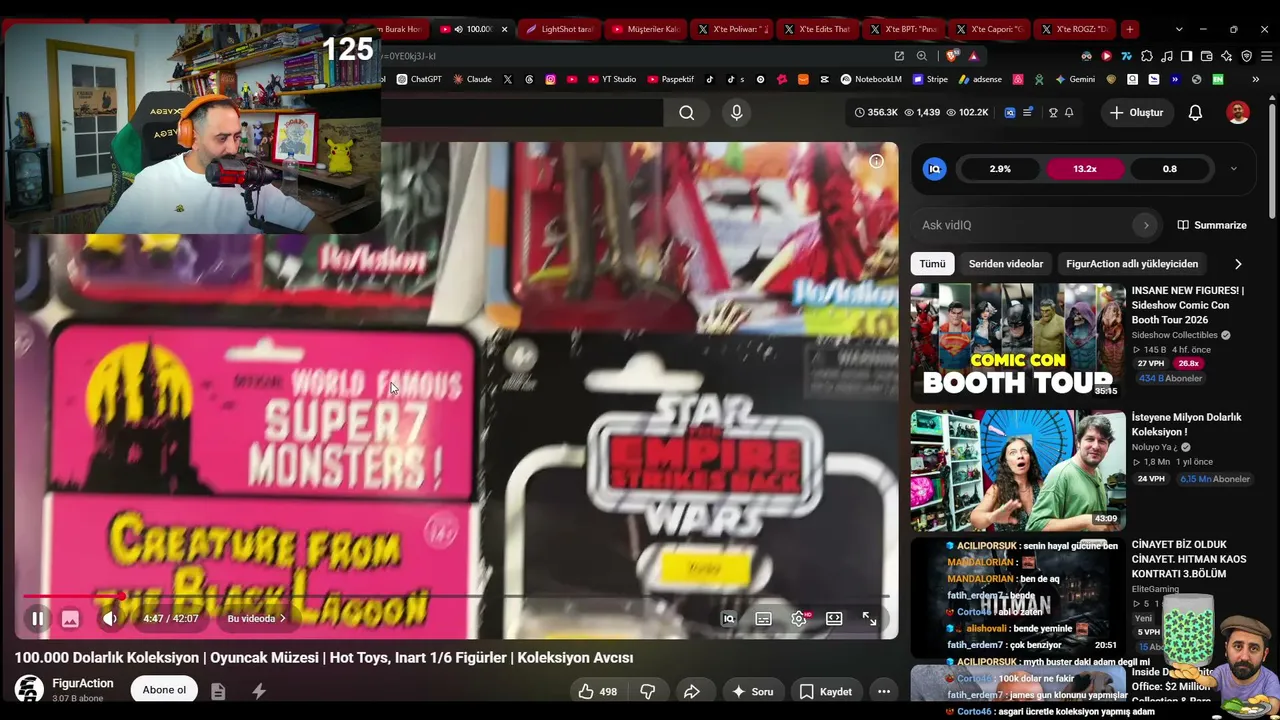1280x720 pixels.
Task: Submit the Ask vidIQ arrow button
Action: [x=1146, y=225]
